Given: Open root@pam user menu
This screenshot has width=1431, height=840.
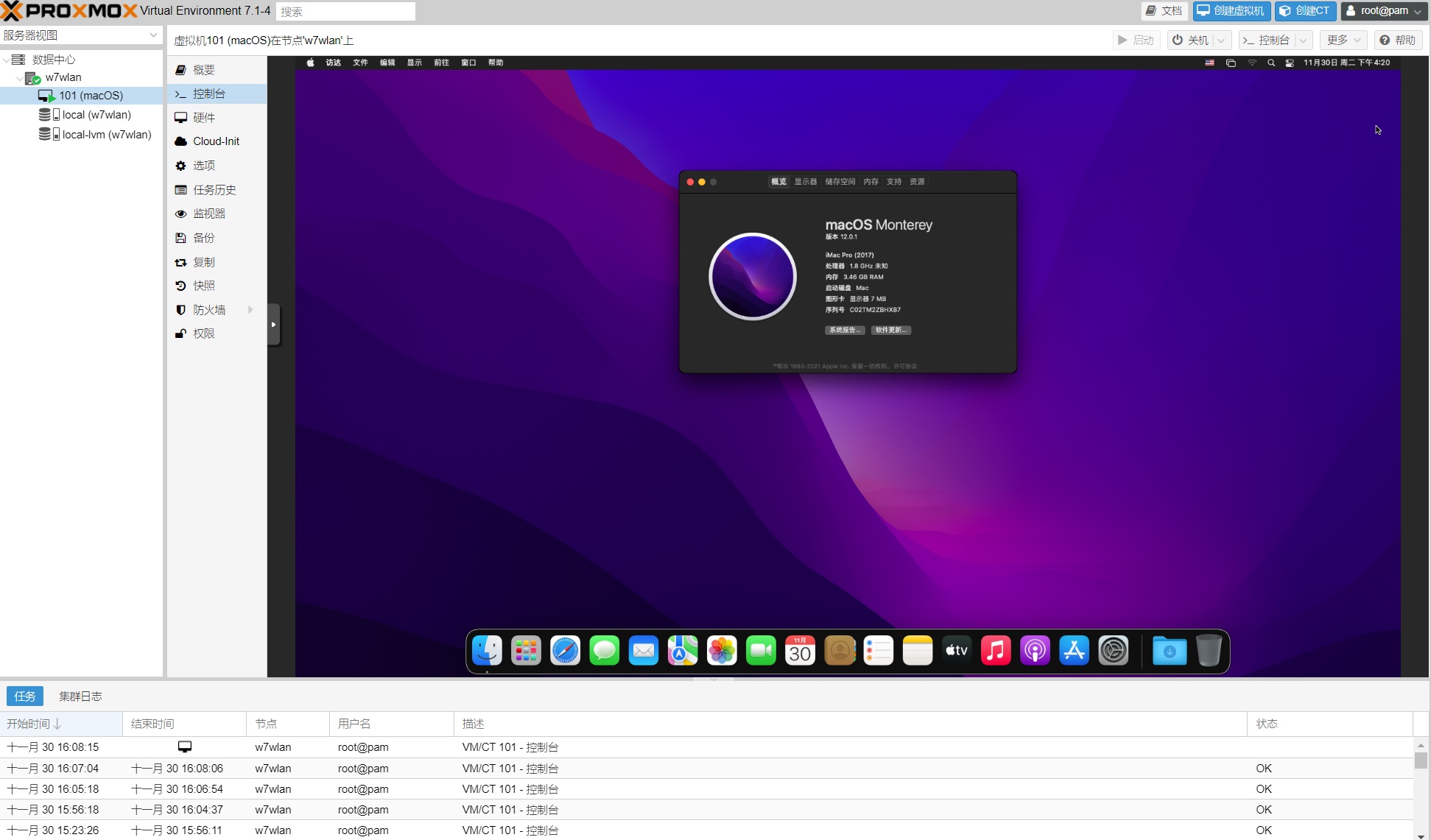Looking at the screenshot, I should coord(1384,10).
